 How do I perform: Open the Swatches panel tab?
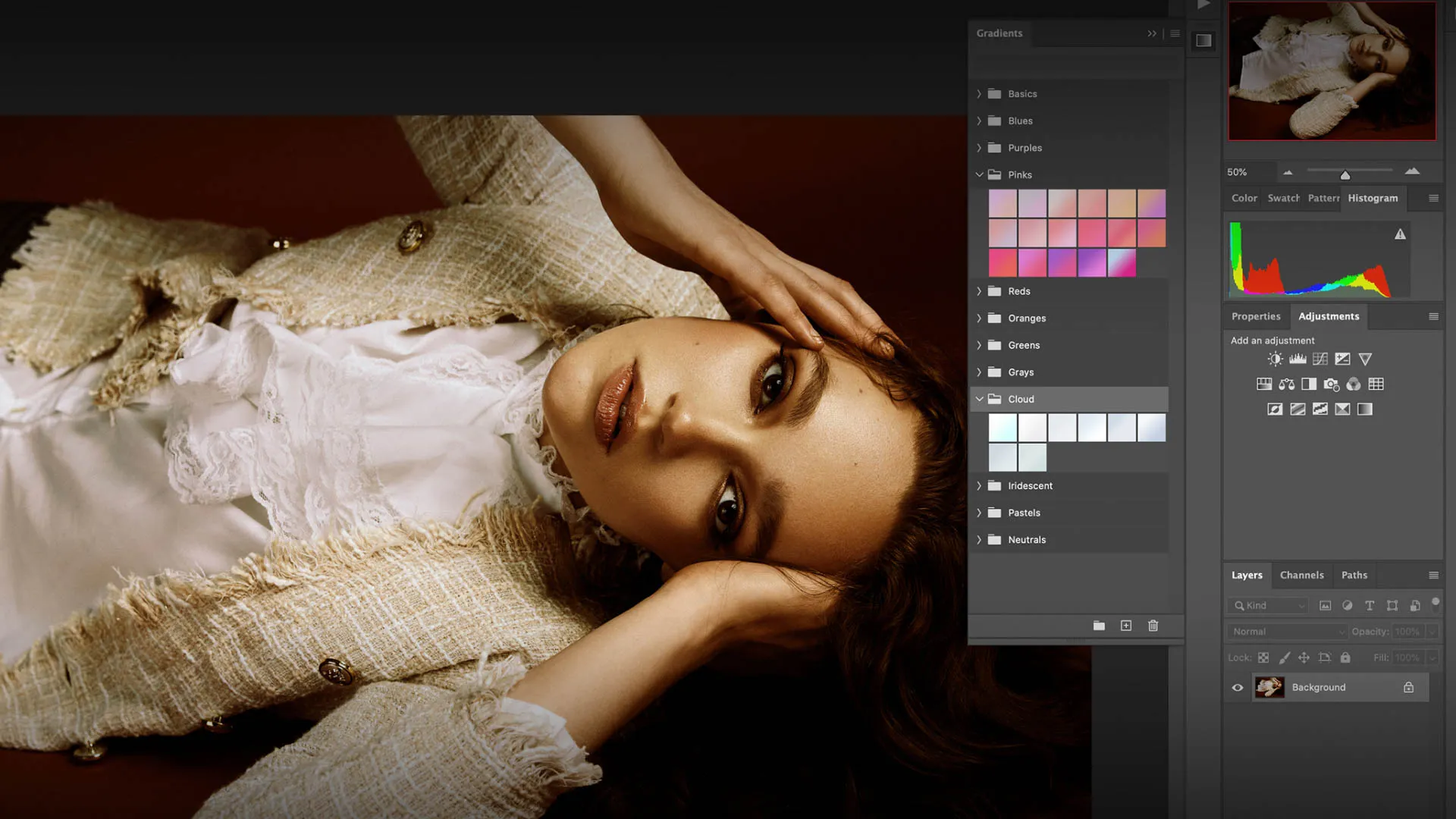coord(1283,199)
